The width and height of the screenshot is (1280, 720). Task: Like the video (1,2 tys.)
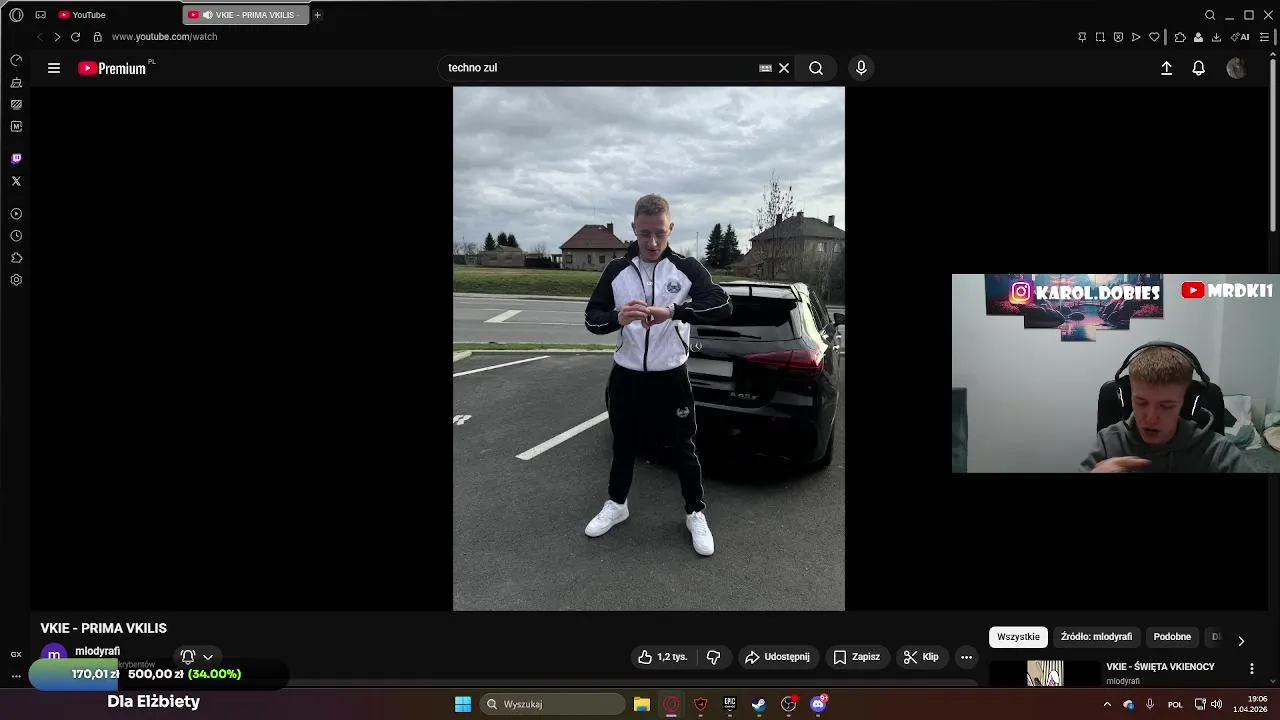pyautogui.click(x=663, y=657)
